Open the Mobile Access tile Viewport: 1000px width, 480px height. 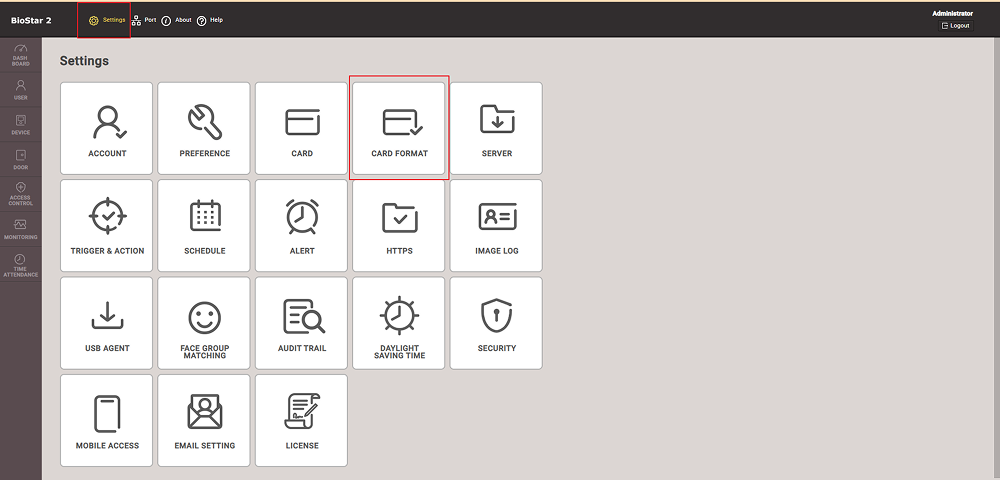click(x=107, y=420)
